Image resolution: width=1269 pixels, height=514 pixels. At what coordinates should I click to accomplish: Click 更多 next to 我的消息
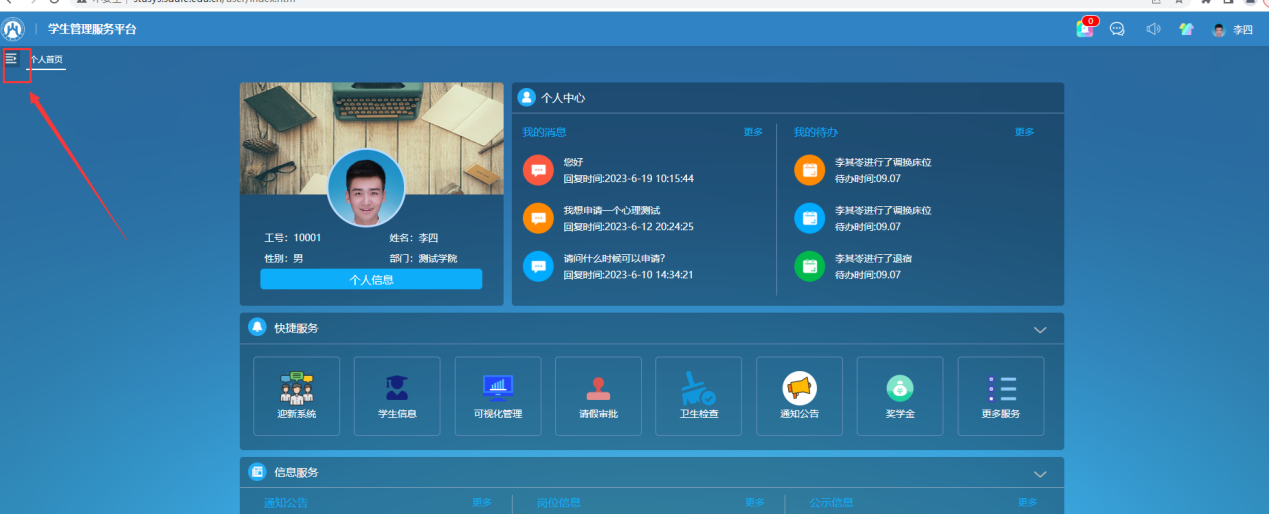(x=753, y=132)
